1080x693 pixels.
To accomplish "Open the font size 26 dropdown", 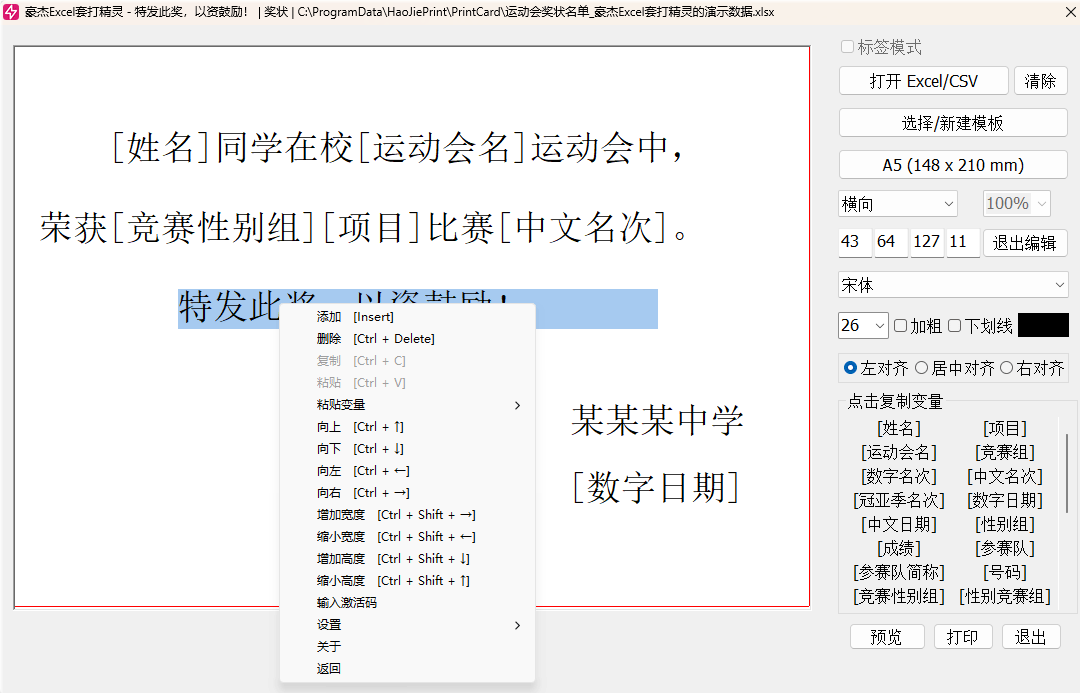I will 863,326.
